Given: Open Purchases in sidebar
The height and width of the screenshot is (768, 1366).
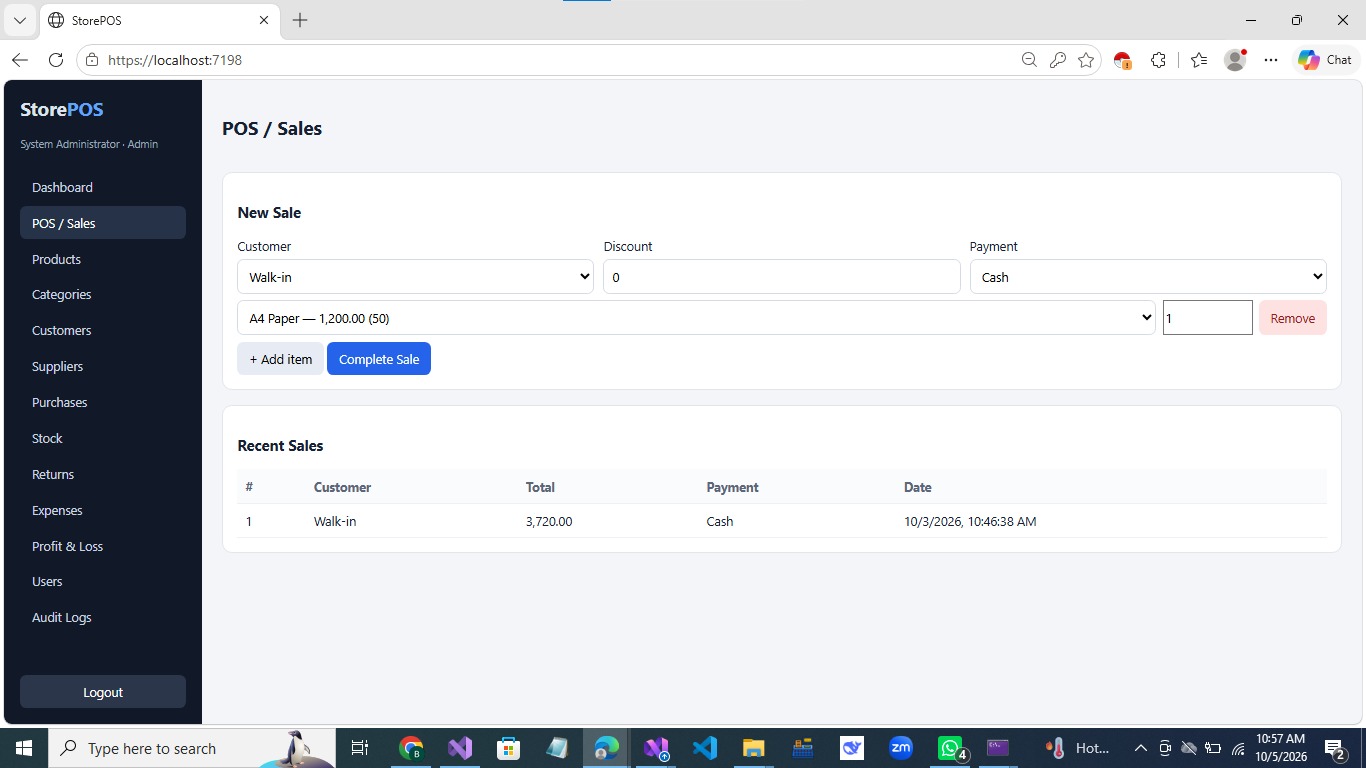Looking at the screenshot, I should pyautogui.click(x=103, y=402).
